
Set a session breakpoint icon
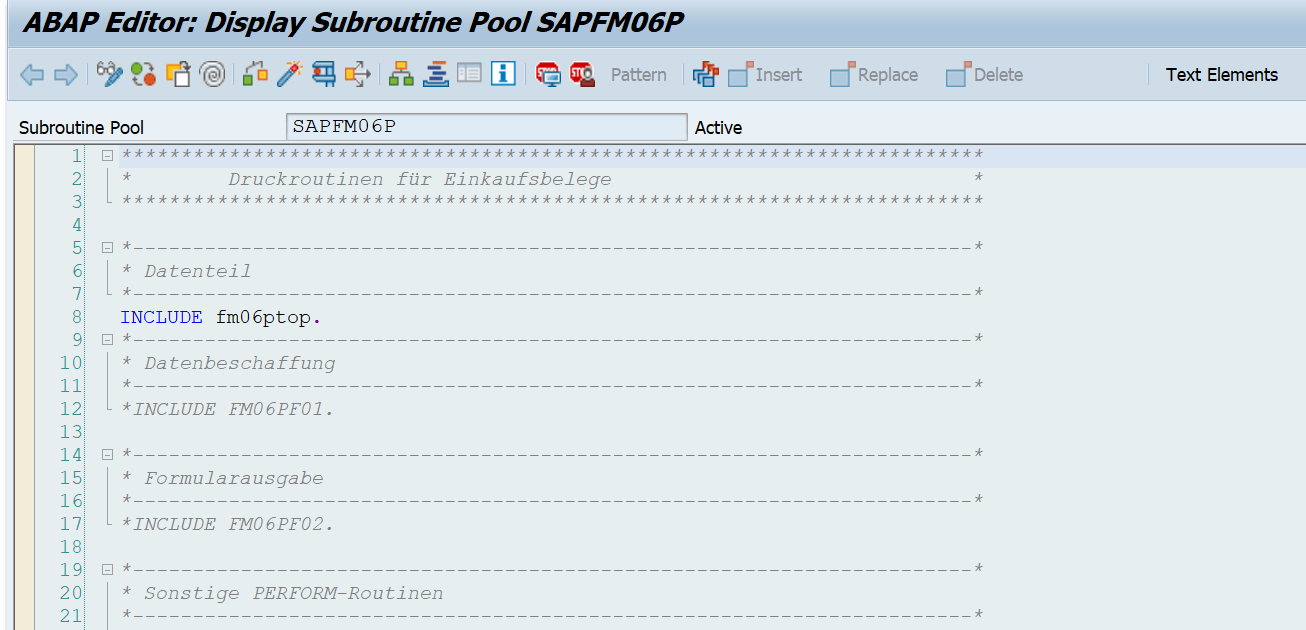coord(549,74)
